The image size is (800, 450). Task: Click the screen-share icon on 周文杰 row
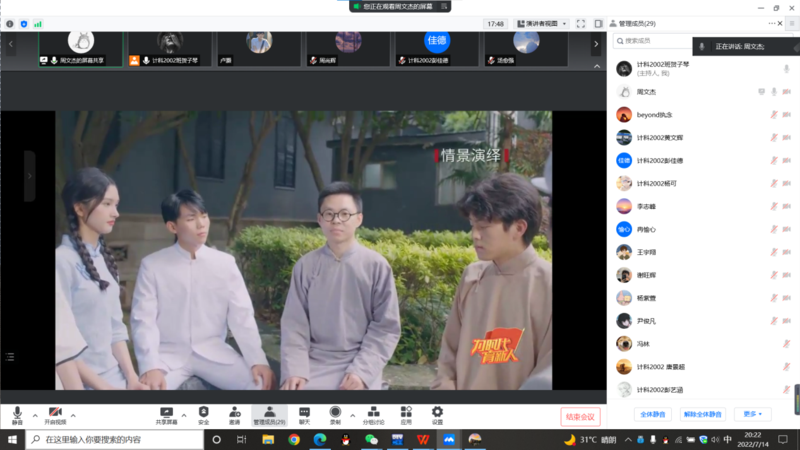(x=761, y=92)
